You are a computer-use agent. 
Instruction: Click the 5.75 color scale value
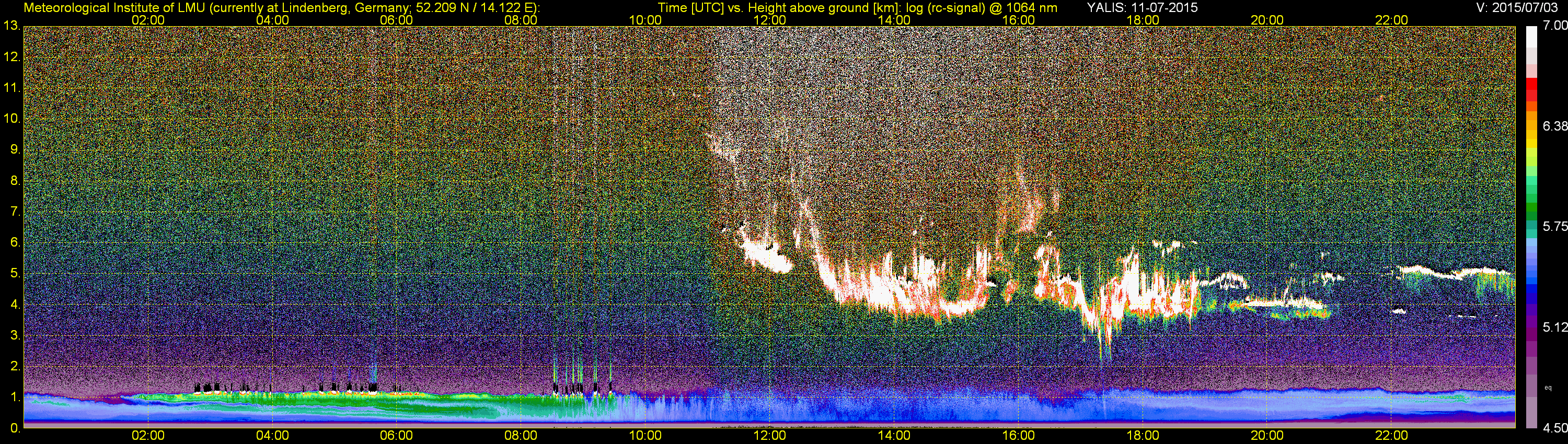(1555, 227)
